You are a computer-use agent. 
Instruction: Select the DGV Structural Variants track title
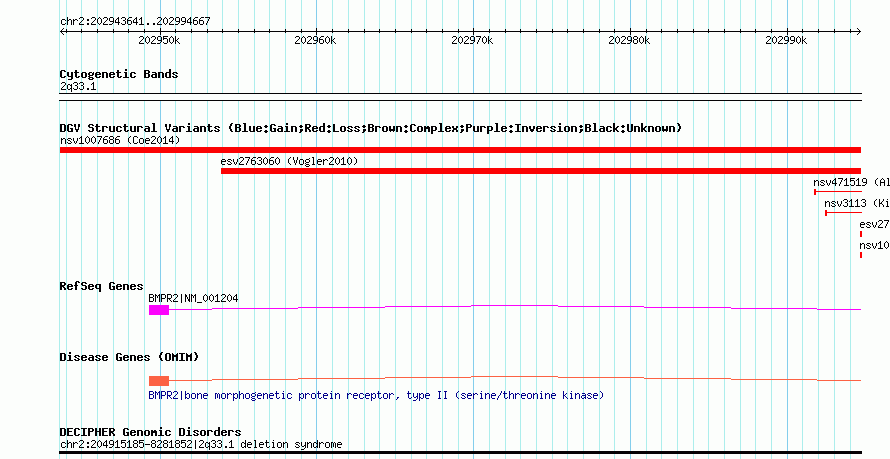(x=371, y=128)
